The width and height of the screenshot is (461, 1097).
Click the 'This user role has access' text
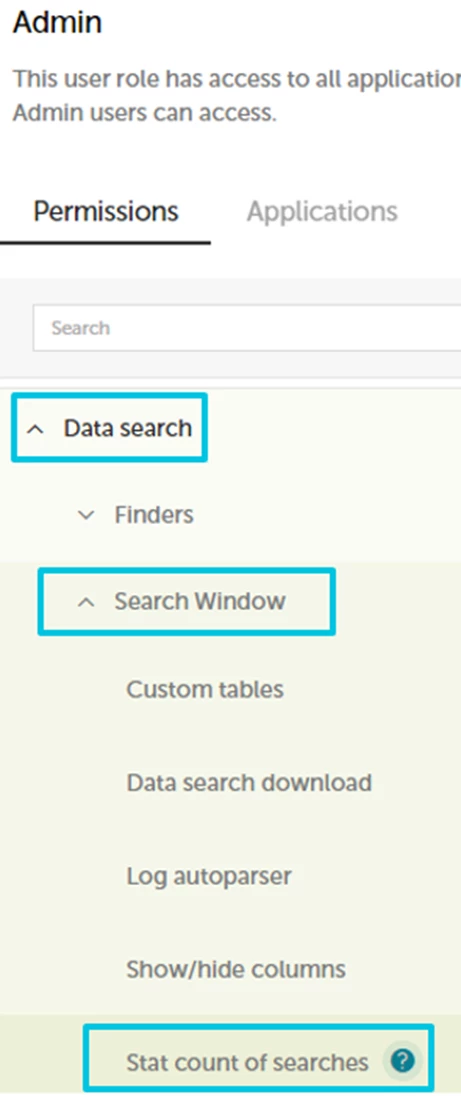pyautogui.click(x=236, y=78)
